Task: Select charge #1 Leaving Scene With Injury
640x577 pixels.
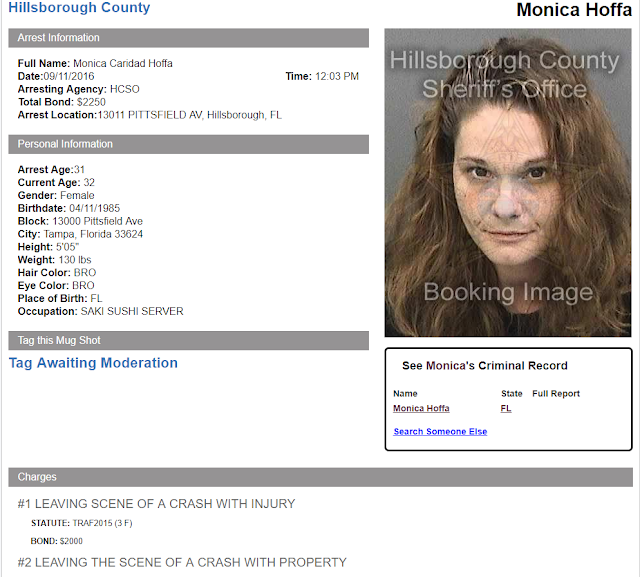Action: point(156,504)
